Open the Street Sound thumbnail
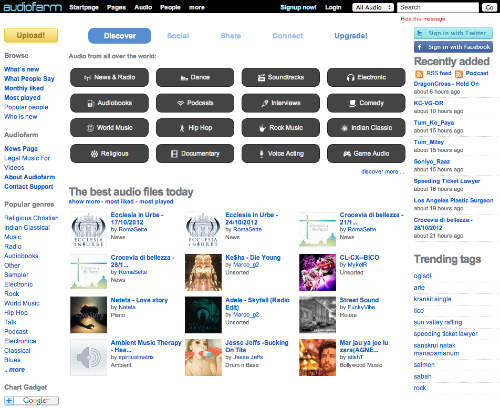Viewport: 500px width, 408px height. (x=317, y=315)
